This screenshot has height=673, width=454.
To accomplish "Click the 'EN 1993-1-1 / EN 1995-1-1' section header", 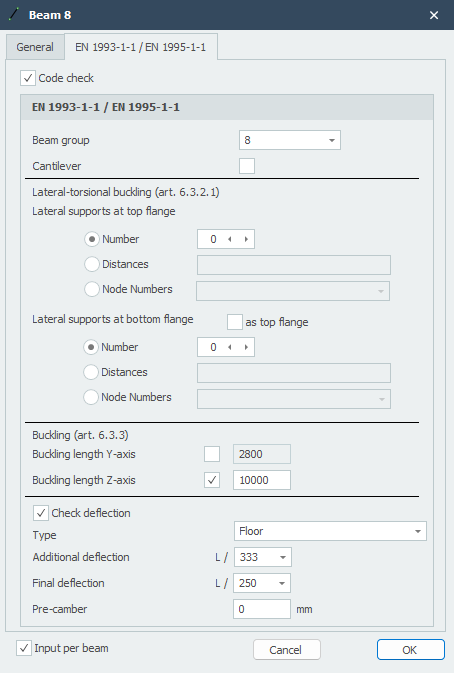I will coord(227,107).
